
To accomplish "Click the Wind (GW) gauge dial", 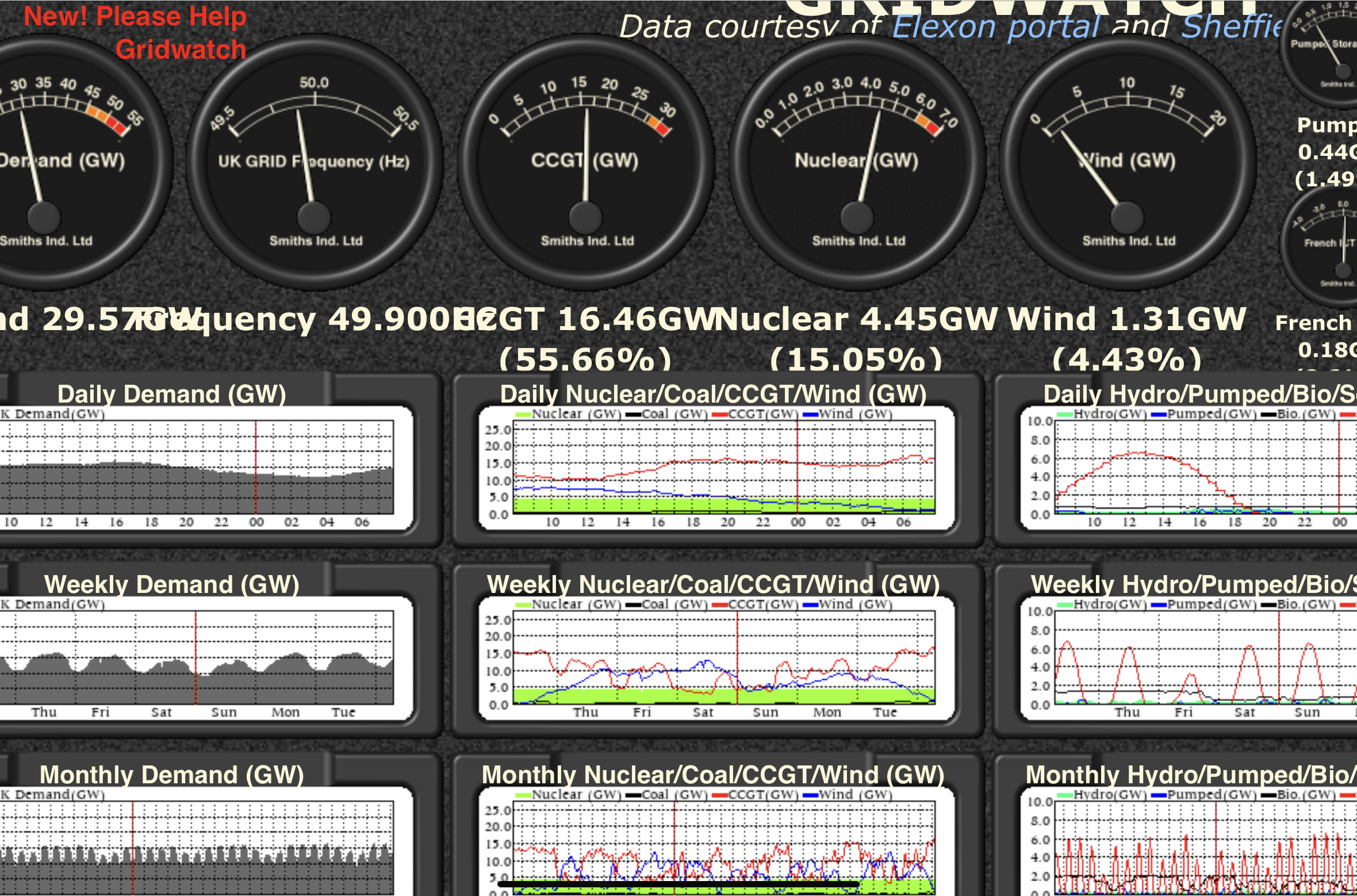I will 1128,162.
